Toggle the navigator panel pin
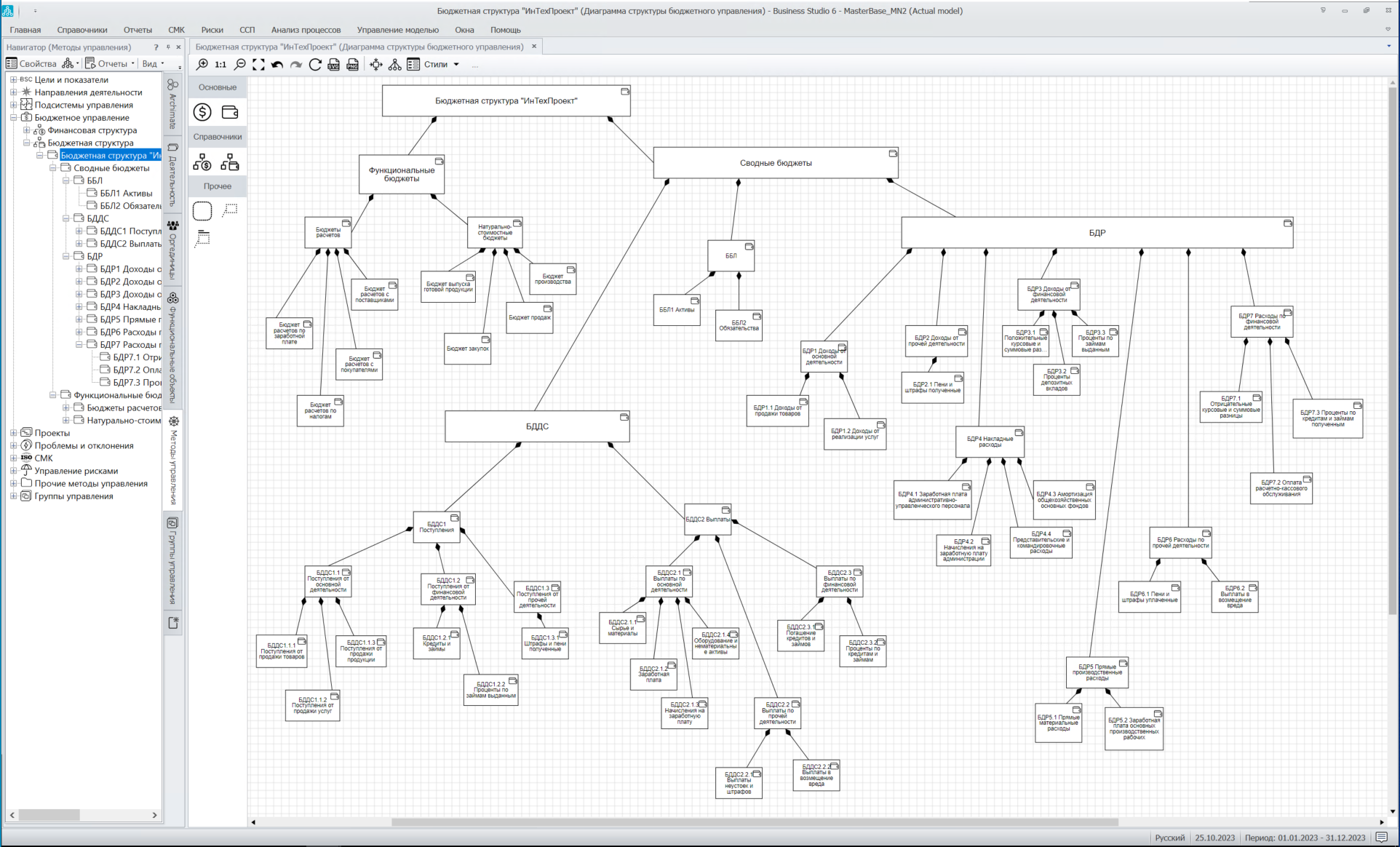 click(x=168, y=47)
